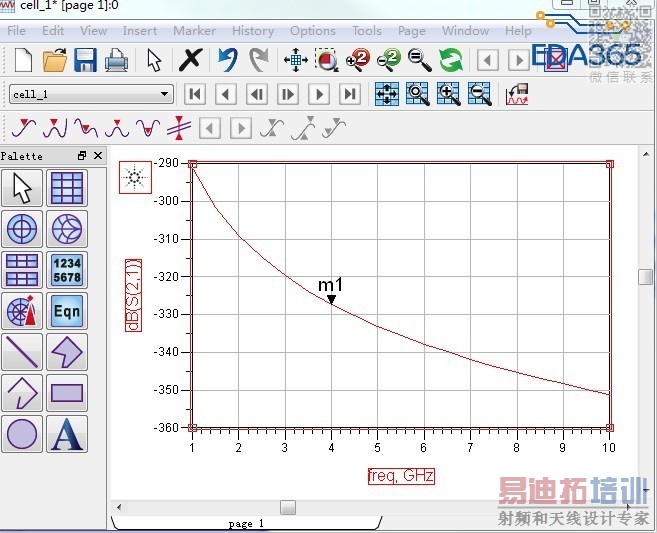
Task: Insert a line marker
Action: click(x=178, y=128)
